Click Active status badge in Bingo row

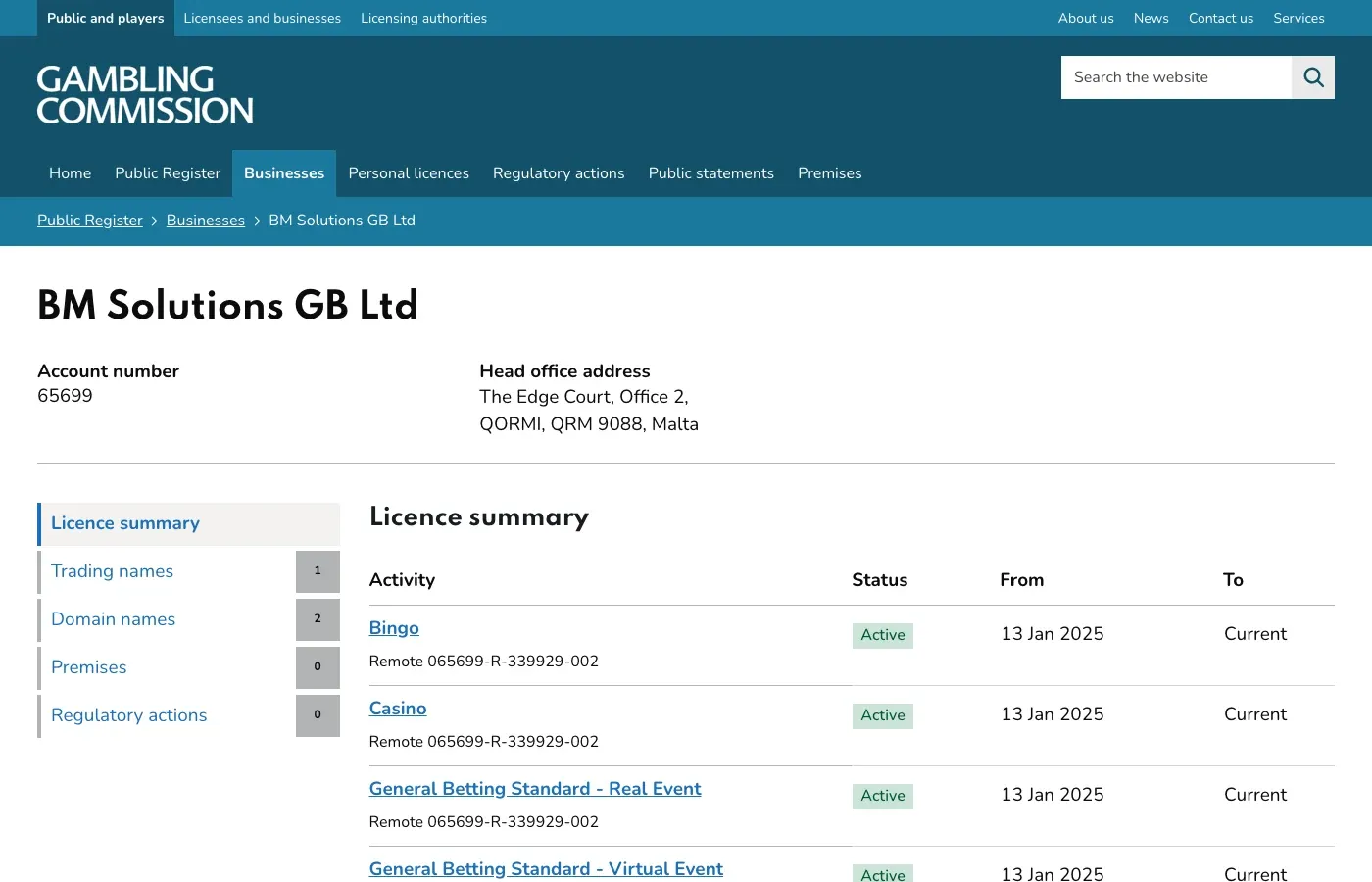click(x=883, y=635)
